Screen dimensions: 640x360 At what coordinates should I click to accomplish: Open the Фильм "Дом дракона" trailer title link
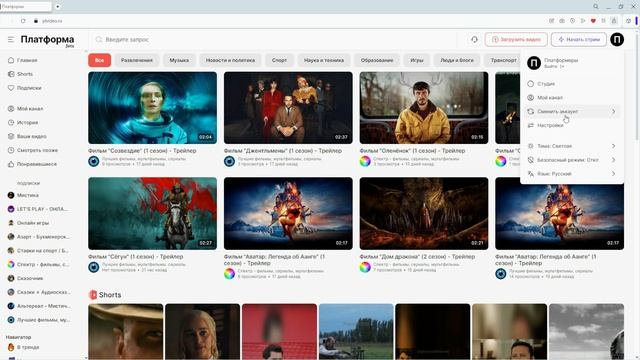pos(417,256)
